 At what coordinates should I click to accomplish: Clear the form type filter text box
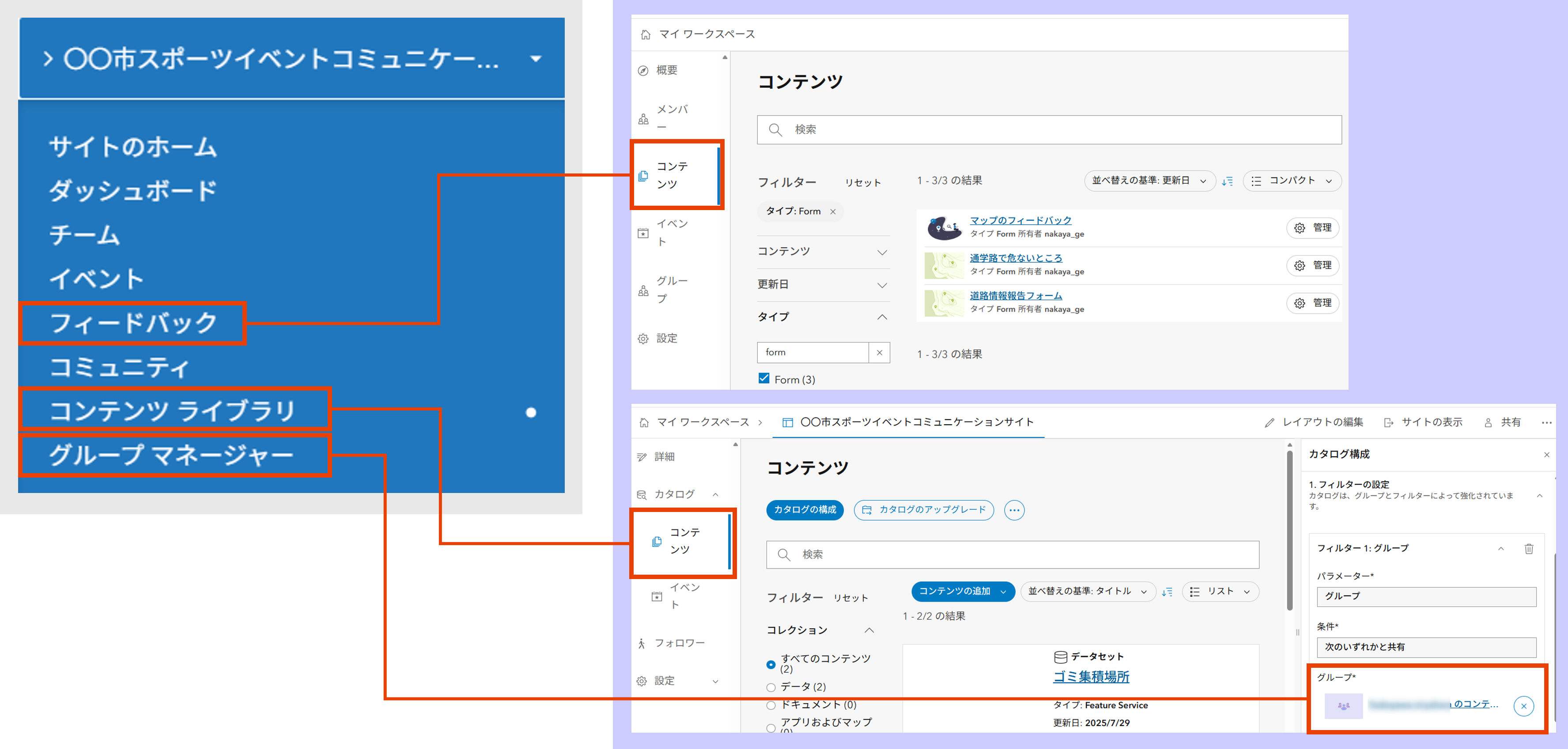879,352
